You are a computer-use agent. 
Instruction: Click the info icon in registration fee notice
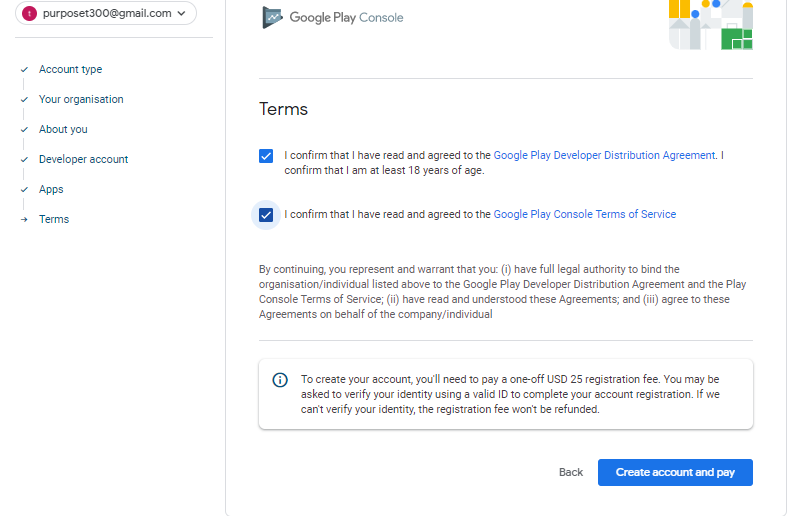280,380
